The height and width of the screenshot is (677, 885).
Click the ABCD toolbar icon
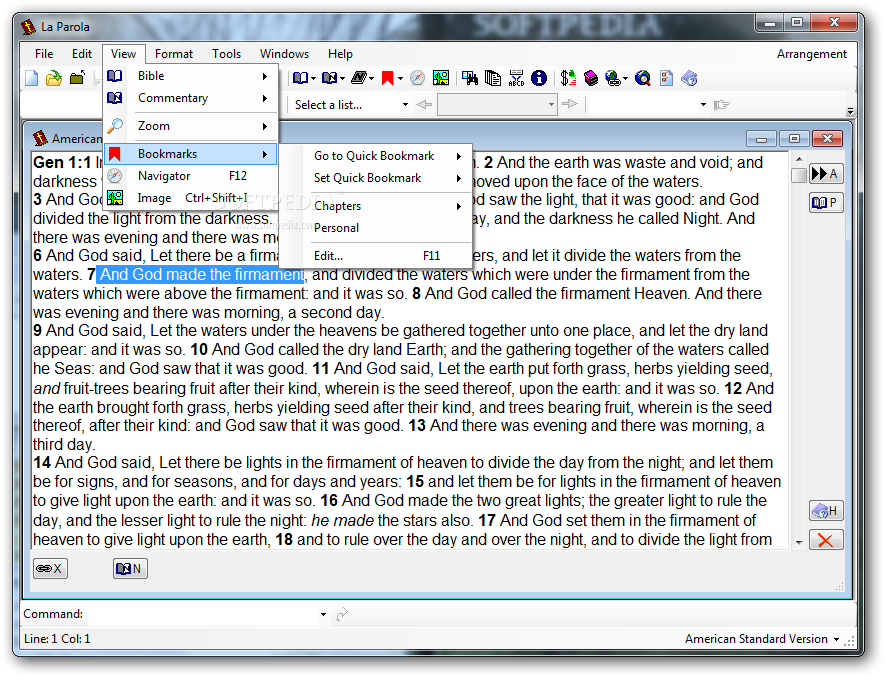pyautogui.click(x=516, y=78)
